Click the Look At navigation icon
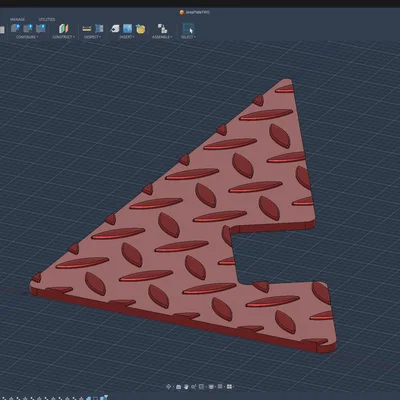The width and height of the screenshot is (400, 400). point(179,387)
